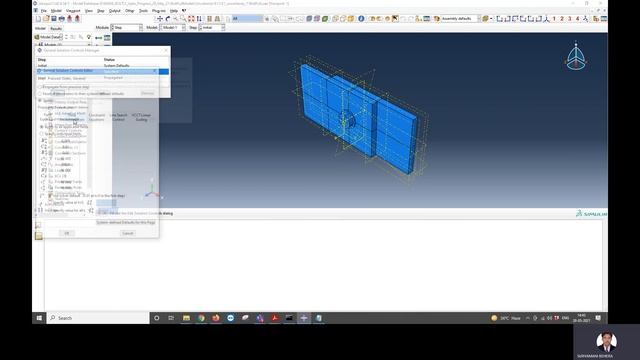The width and height of the screenshot is (640, 360).
Task: Click the Dismiss button in the Manager dialog
Action: pyautogui.click(x=147, y=93)
